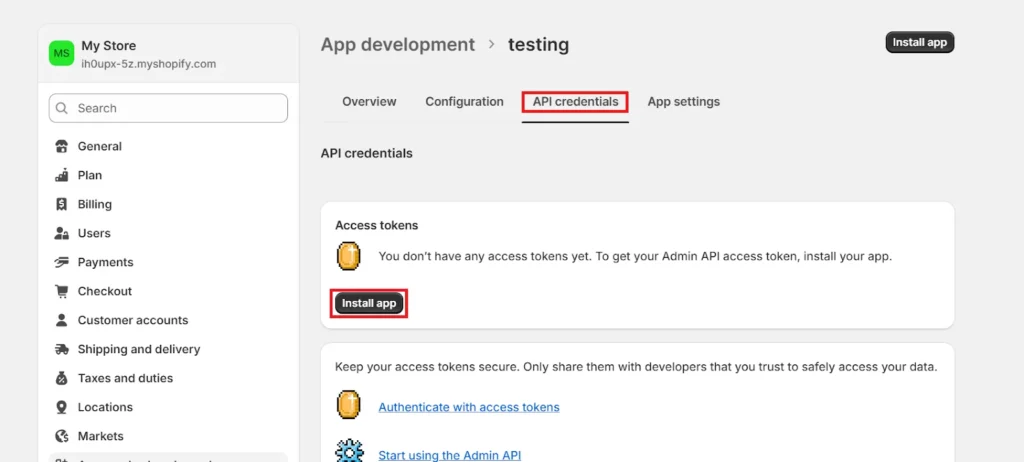Switch to the Overview tab

click(369, 101)
